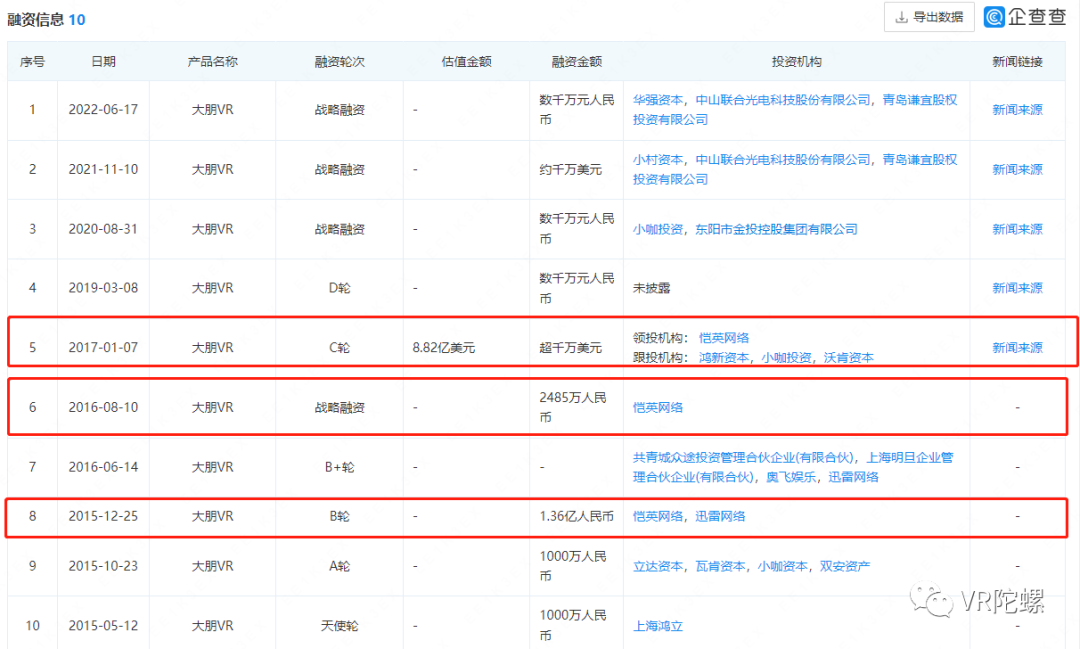Select the date 2016-08-10
1080x649 pixels.
point(103,407)
